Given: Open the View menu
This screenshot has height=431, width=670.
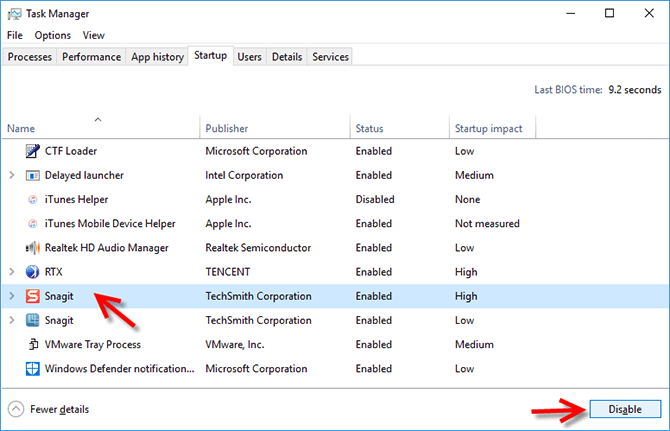Looking at the screenshot, I should [x=94, y=35].
